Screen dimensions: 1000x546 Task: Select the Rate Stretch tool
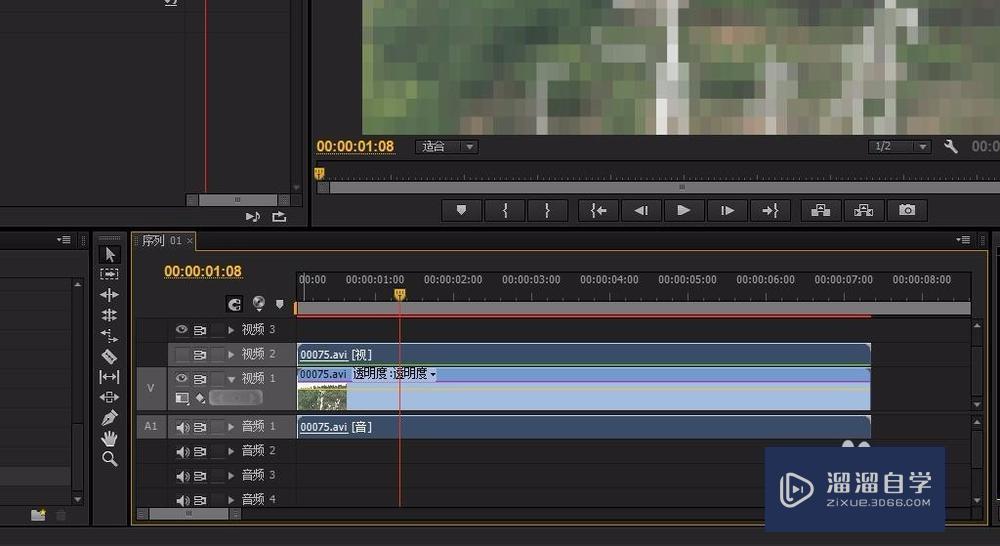109,336
